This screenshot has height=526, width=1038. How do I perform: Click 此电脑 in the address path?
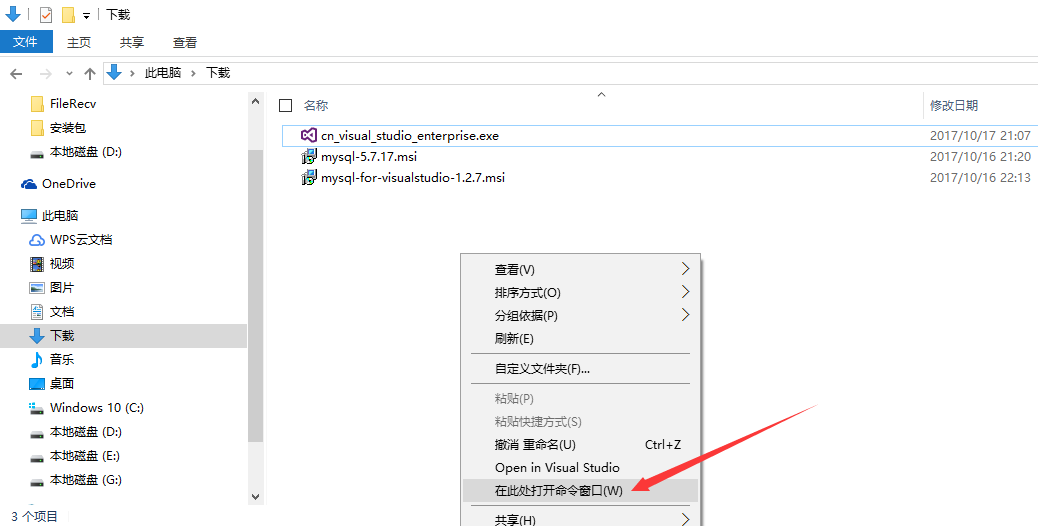pyautogui.click(x=163, y=73)
